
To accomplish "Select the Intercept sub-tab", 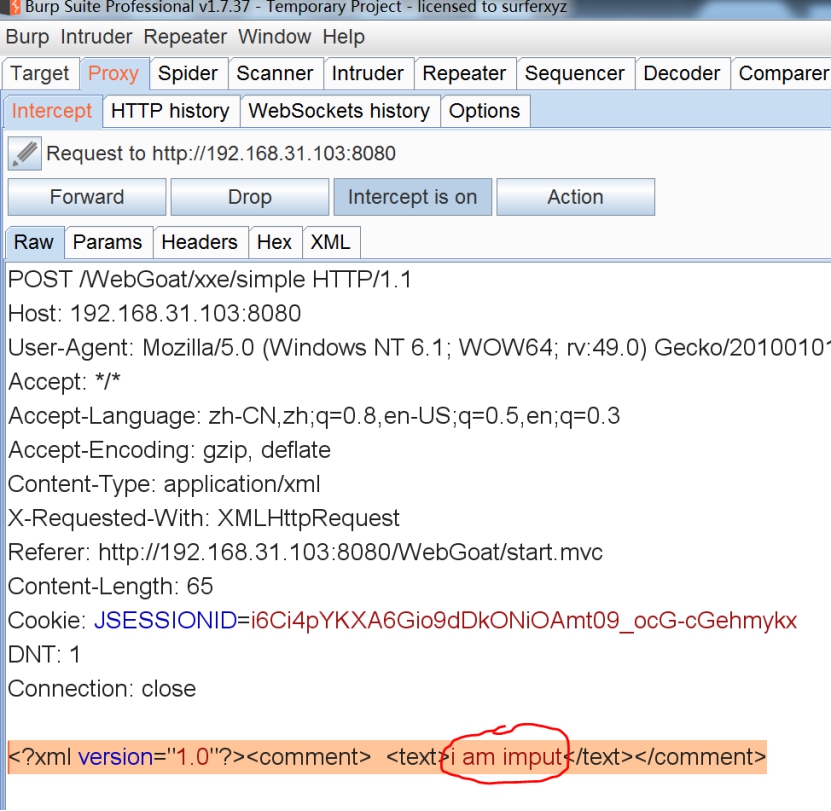I will click(x=52, y=111).
